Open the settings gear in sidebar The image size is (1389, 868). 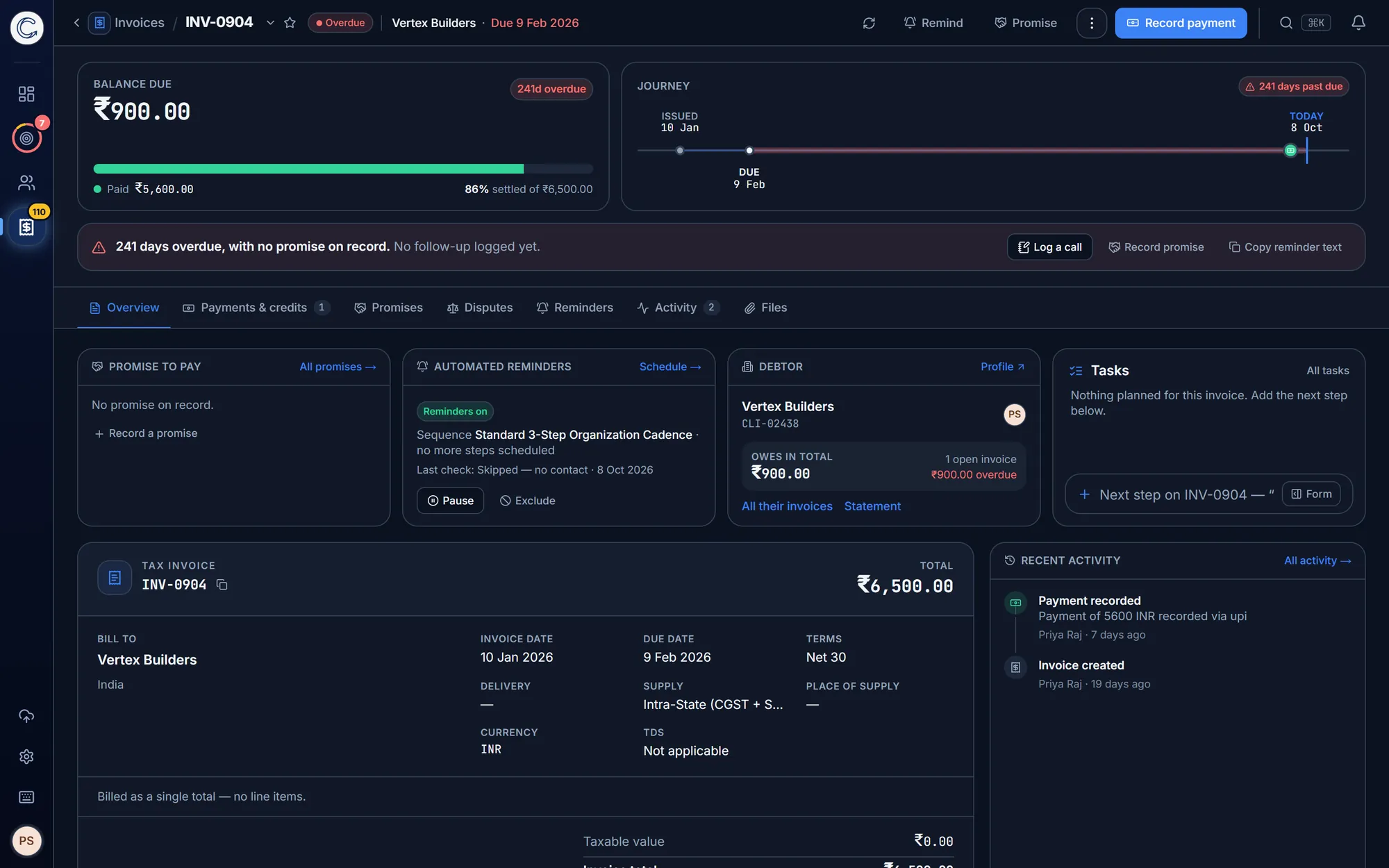[26, 756]
